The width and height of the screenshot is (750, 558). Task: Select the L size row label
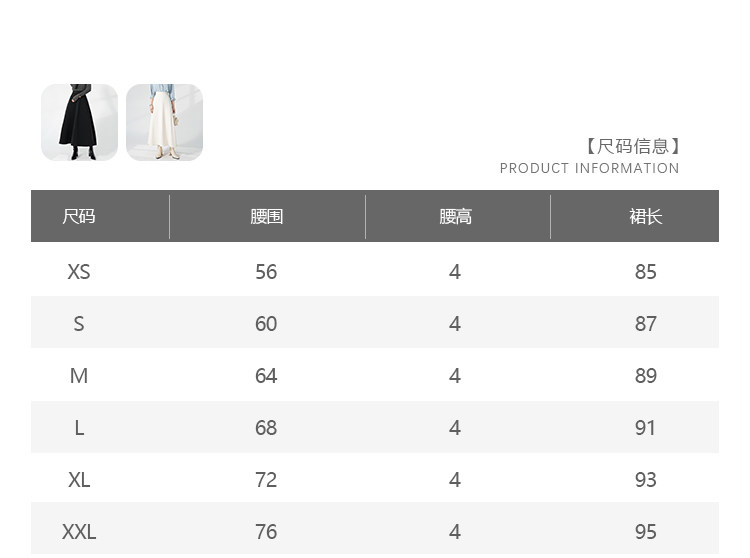click(79, 428)
